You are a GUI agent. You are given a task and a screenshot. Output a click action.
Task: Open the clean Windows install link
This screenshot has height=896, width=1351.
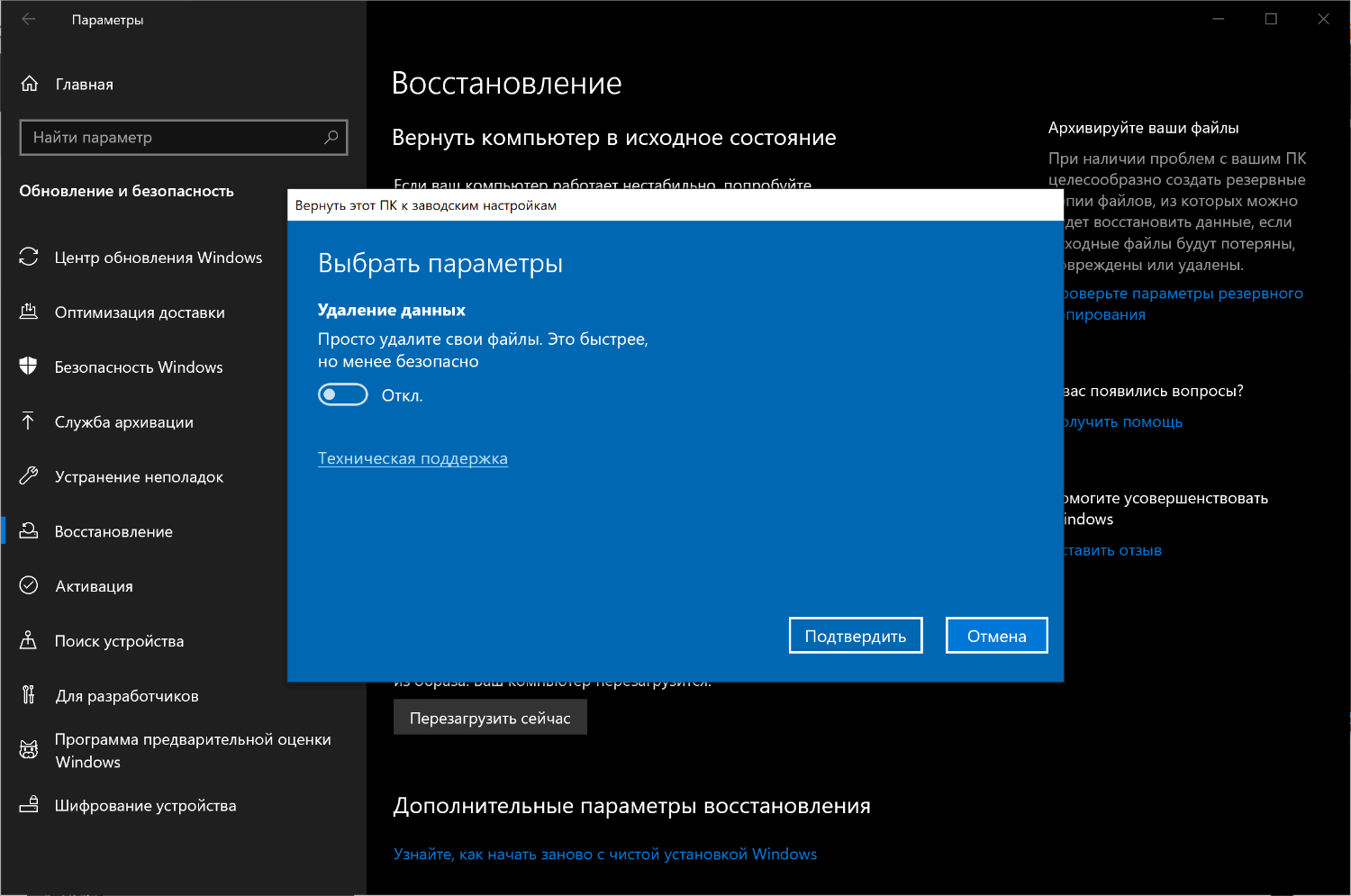click(604, 854)
